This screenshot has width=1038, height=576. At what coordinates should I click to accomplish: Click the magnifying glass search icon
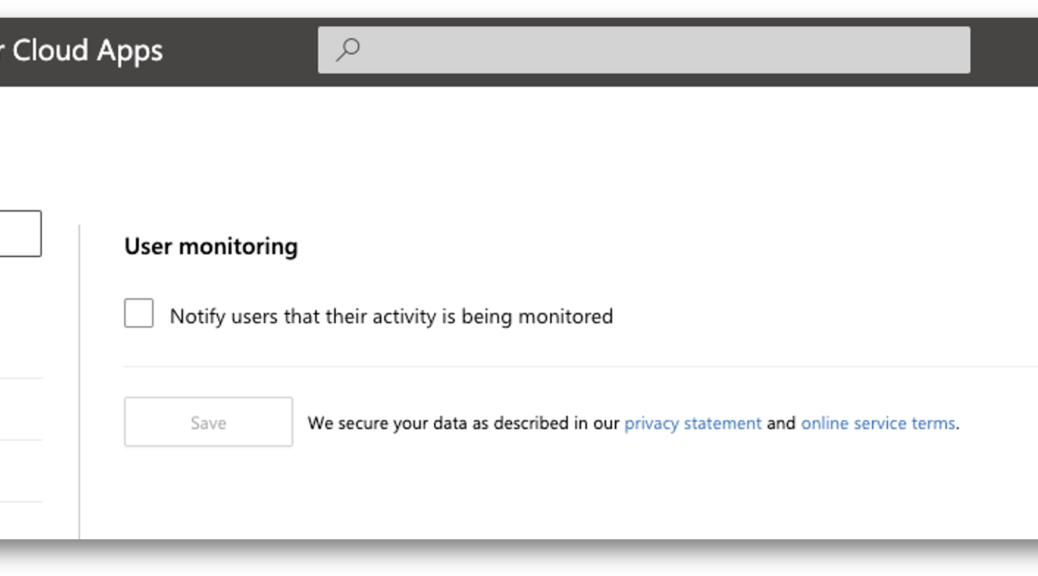coord(348,50)
